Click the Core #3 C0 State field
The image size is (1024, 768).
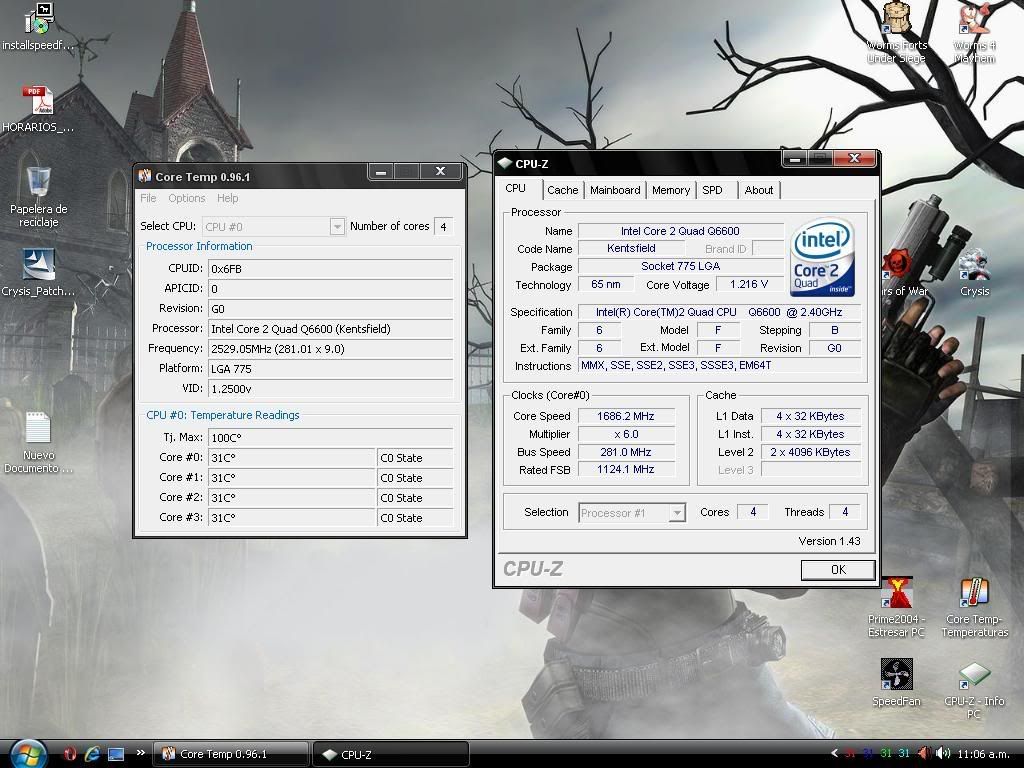(x=415, y=518)
